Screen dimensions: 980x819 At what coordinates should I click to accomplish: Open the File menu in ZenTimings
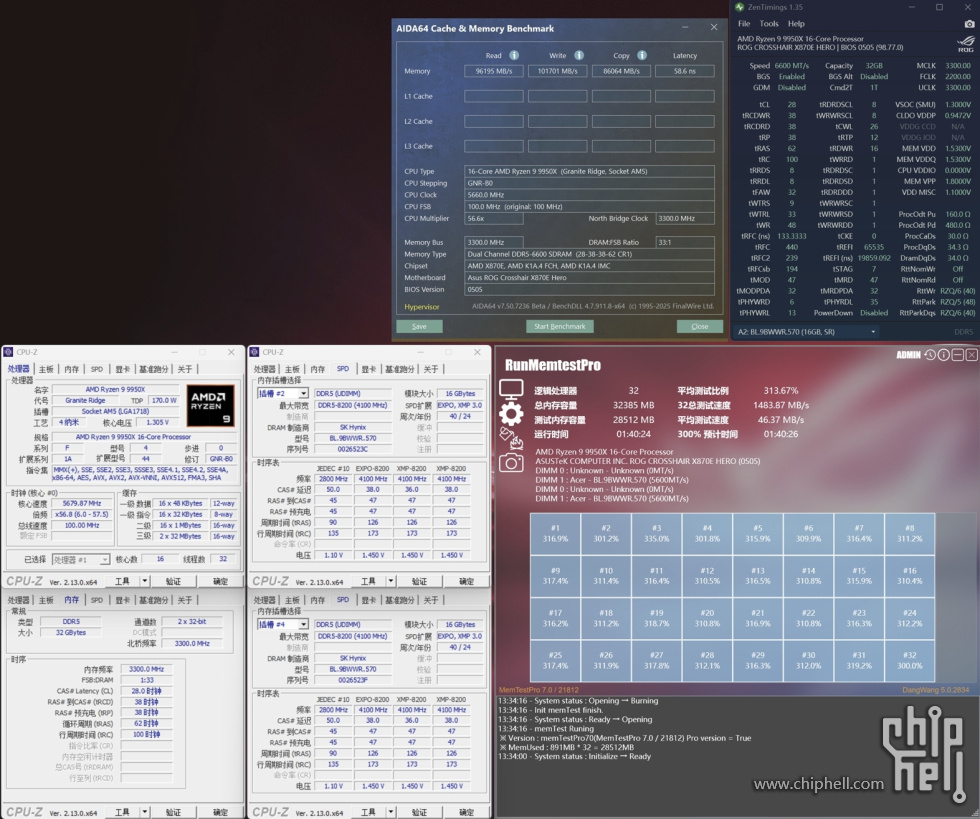744,24
